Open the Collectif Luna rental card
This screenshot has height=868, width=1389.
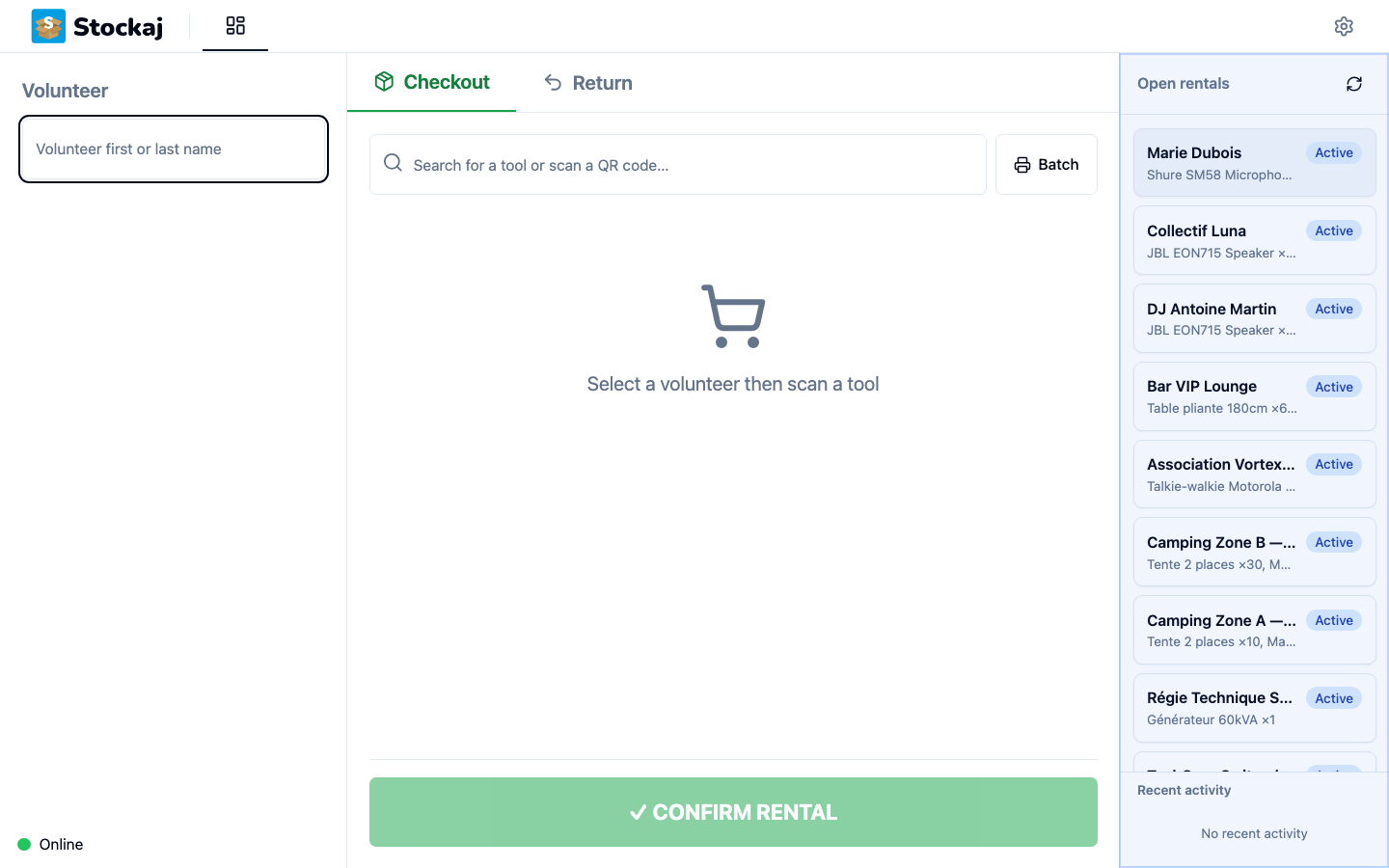click(1254, 241)
